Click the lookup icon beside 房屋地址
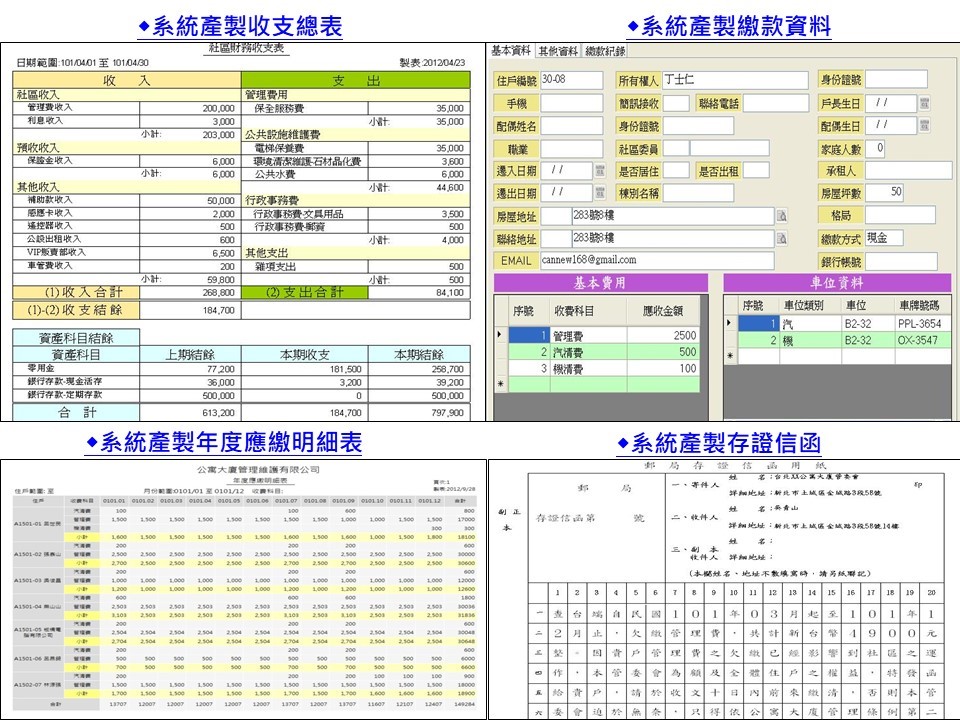The image size is (960, 720). (782, 216)
